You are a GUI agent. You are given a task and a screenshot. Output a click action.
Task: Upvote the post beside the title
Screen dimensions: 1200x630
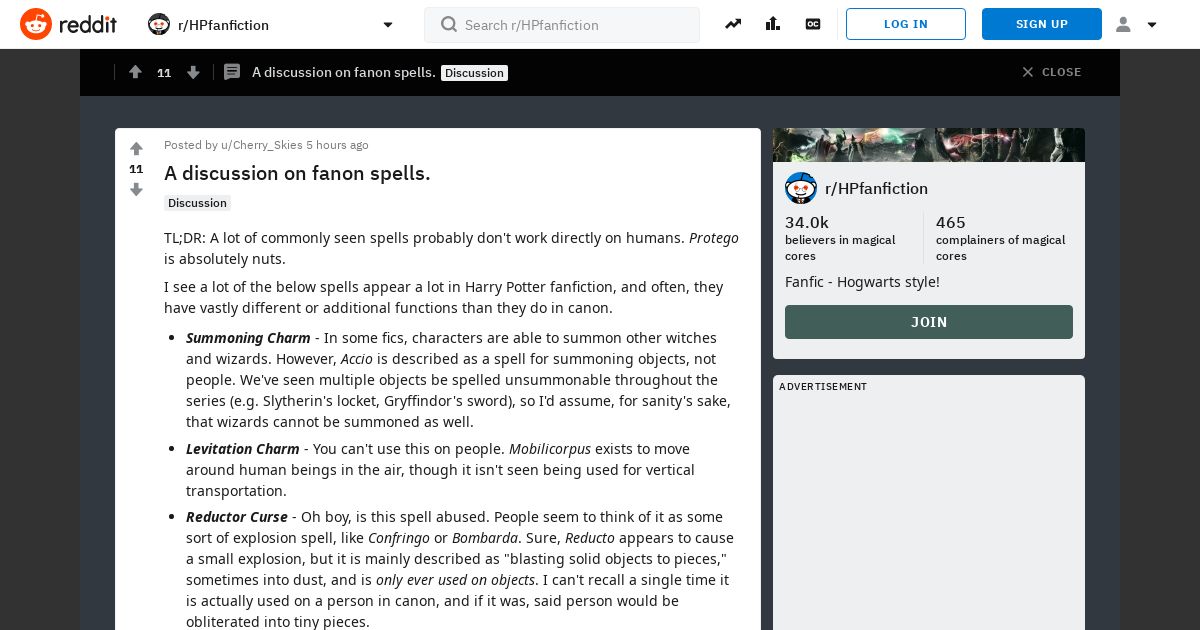tap(136, 149)
